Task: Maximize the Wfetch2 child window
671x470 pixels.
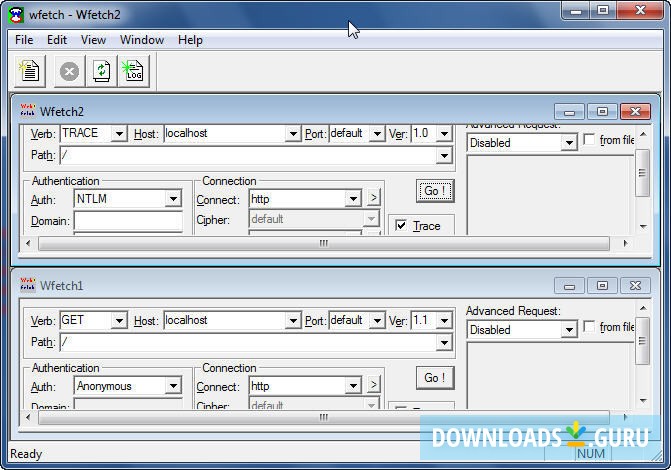Action: tap(602, 112)
